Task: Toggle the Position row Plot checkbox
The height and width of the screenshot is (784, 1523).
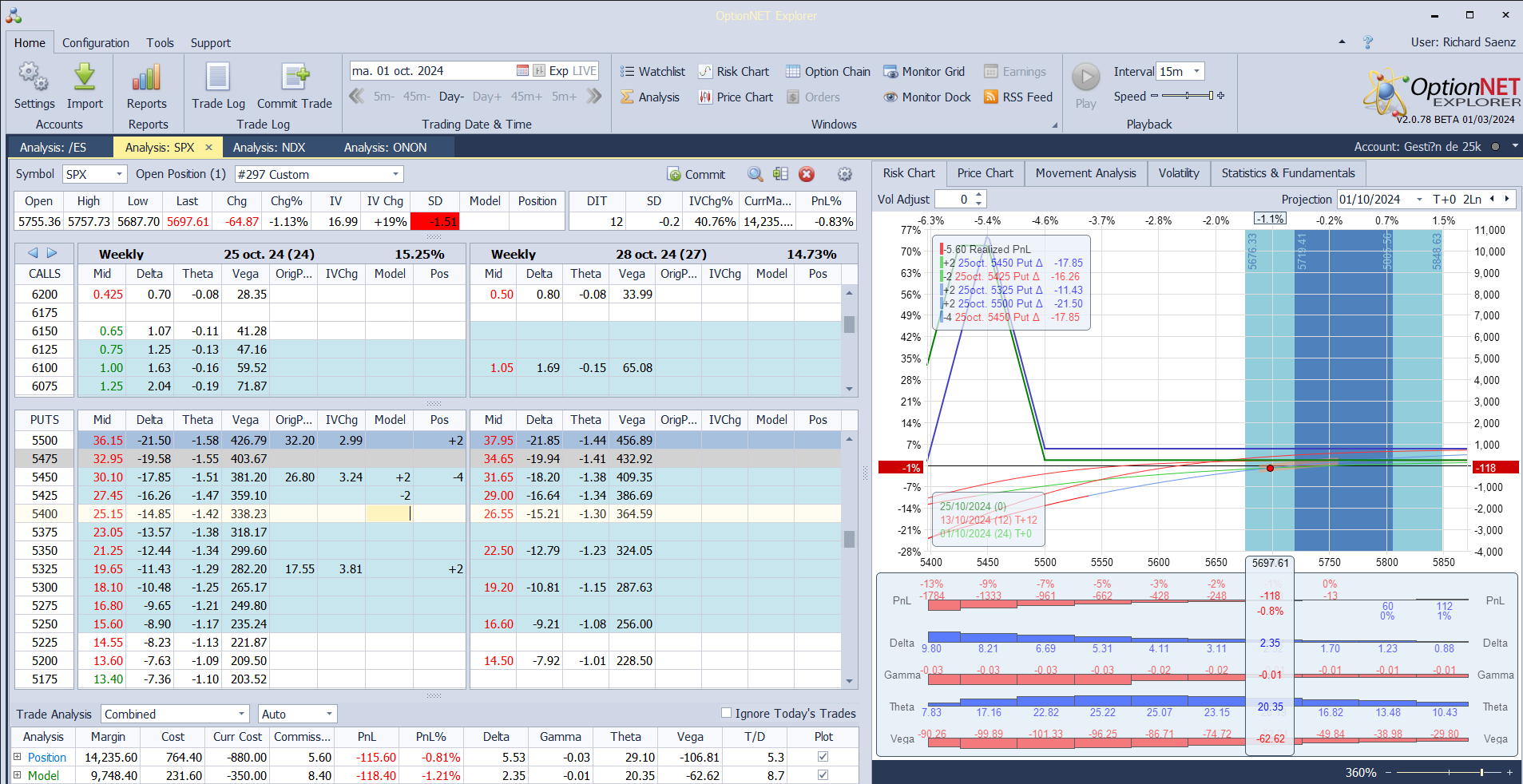Action: click(x=823, y=757)
